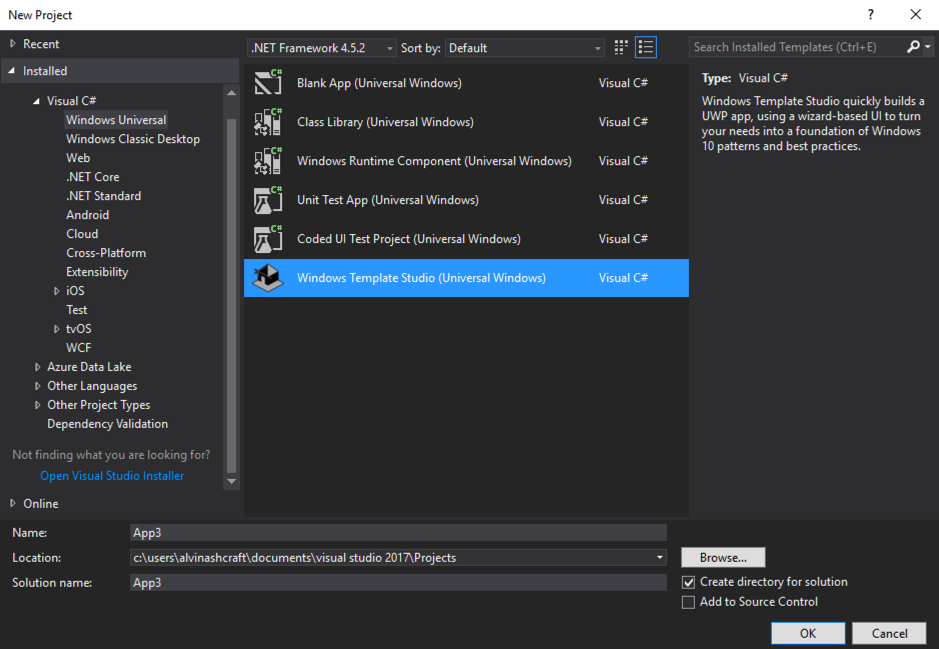Click the Windows Runtime Component template icon
Viewport: 939px width, 649px height.
[x=268, y=160]
